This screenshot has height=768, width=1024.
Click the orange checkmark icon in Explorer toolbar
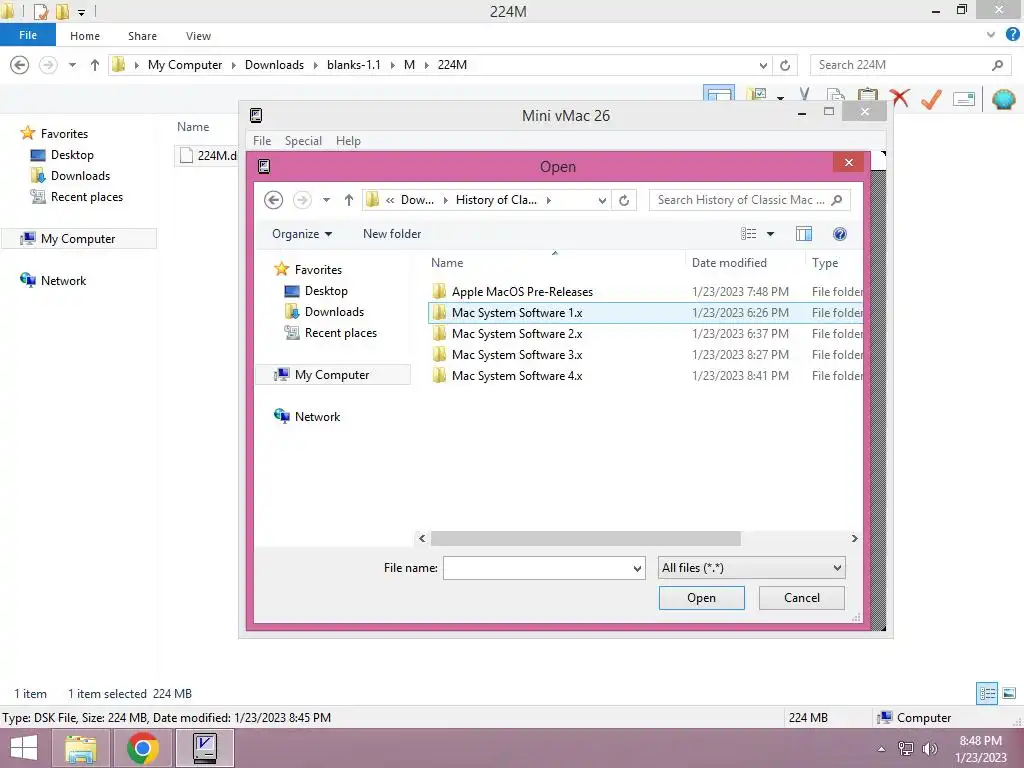[x=931, y=99]
